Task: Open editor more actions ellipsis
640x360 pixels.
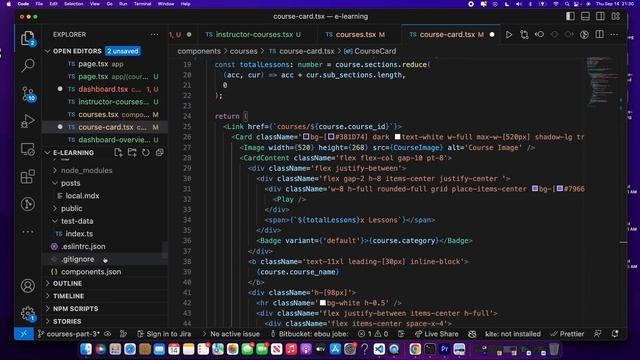Action: tap(614, 35)
